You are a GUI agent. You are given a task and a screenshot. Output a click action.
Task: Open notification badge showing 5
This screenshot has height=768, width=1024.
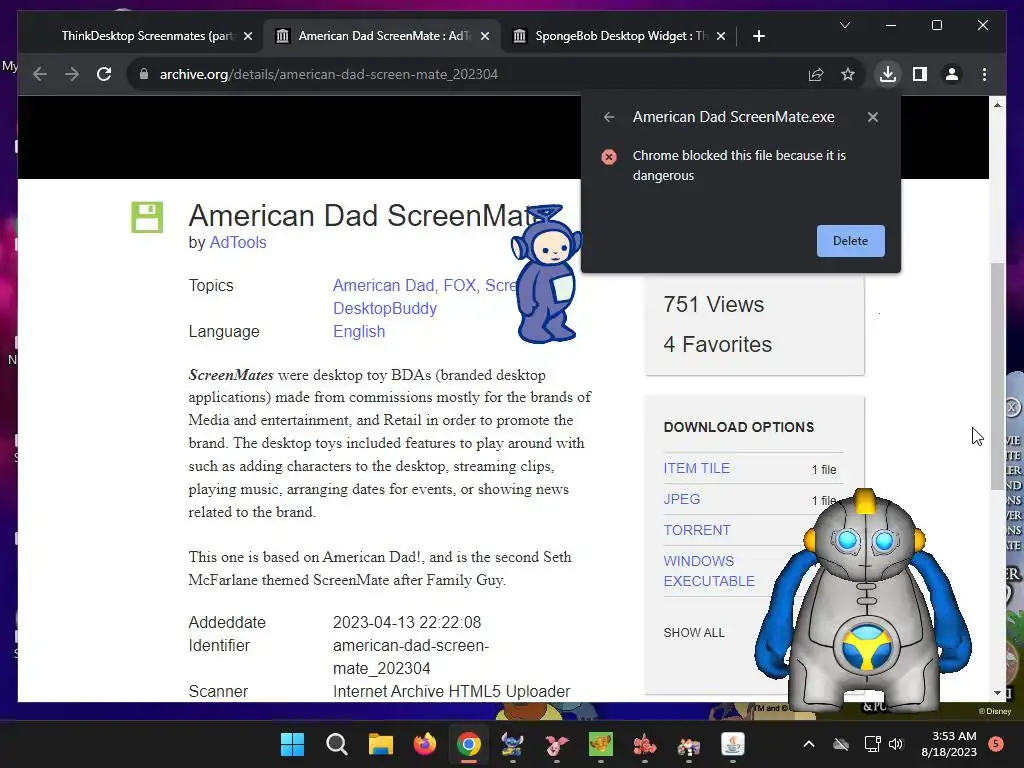(x=996, y=743)
